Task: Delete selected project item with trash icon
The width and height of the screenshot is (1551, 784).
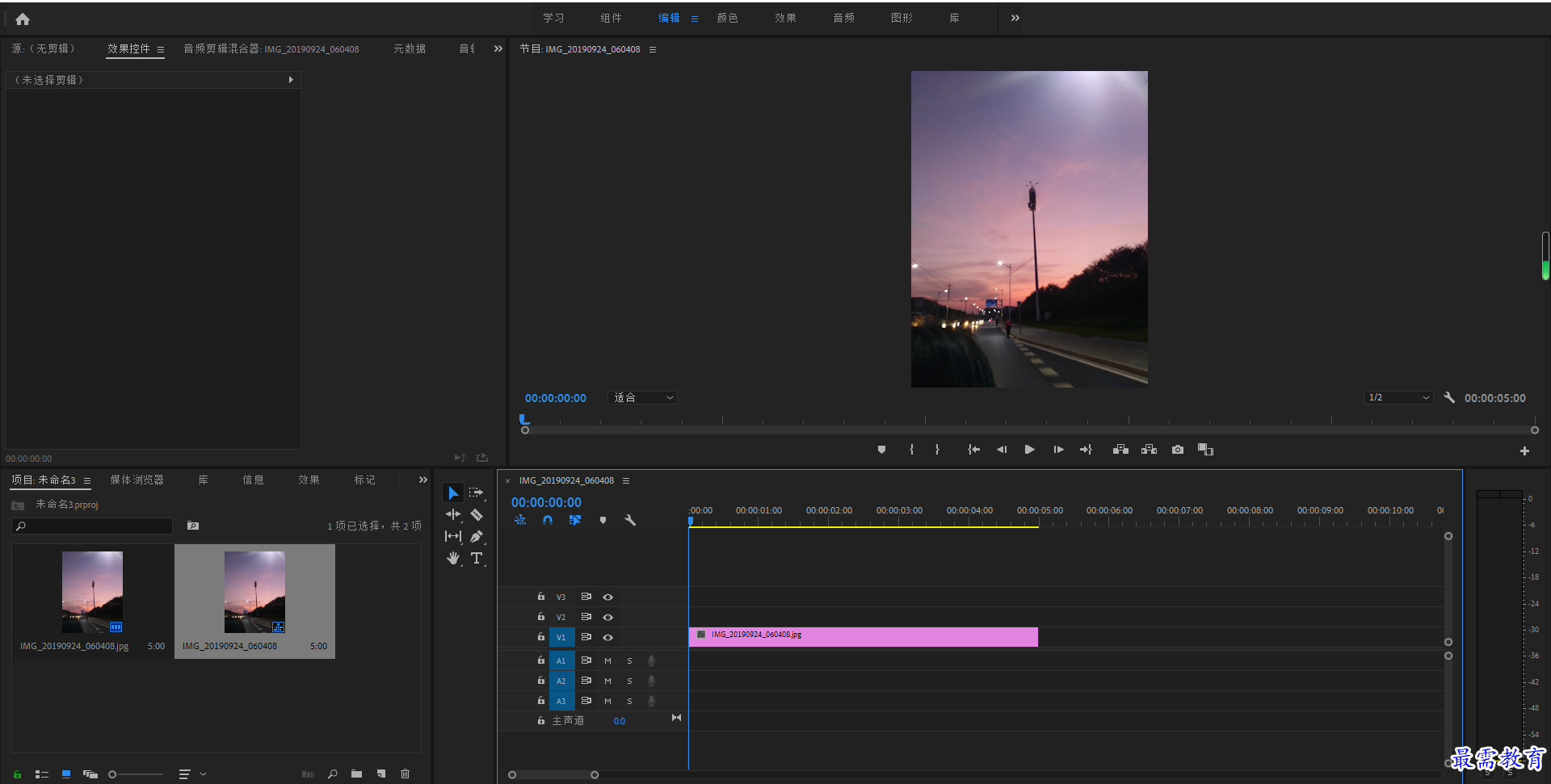Action: coord(405,774)
